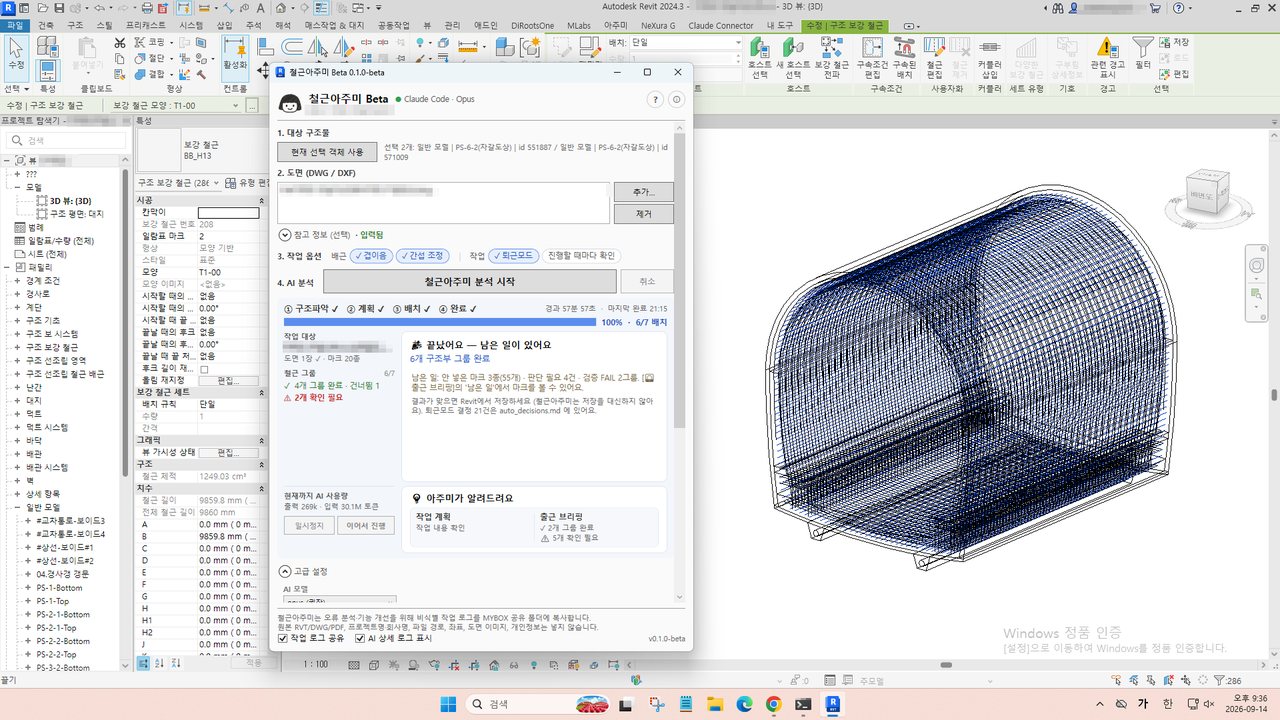1280x720 pixels.
Task: Click 철근아주미 분석 시작 button
Action: tap(470, 282)
